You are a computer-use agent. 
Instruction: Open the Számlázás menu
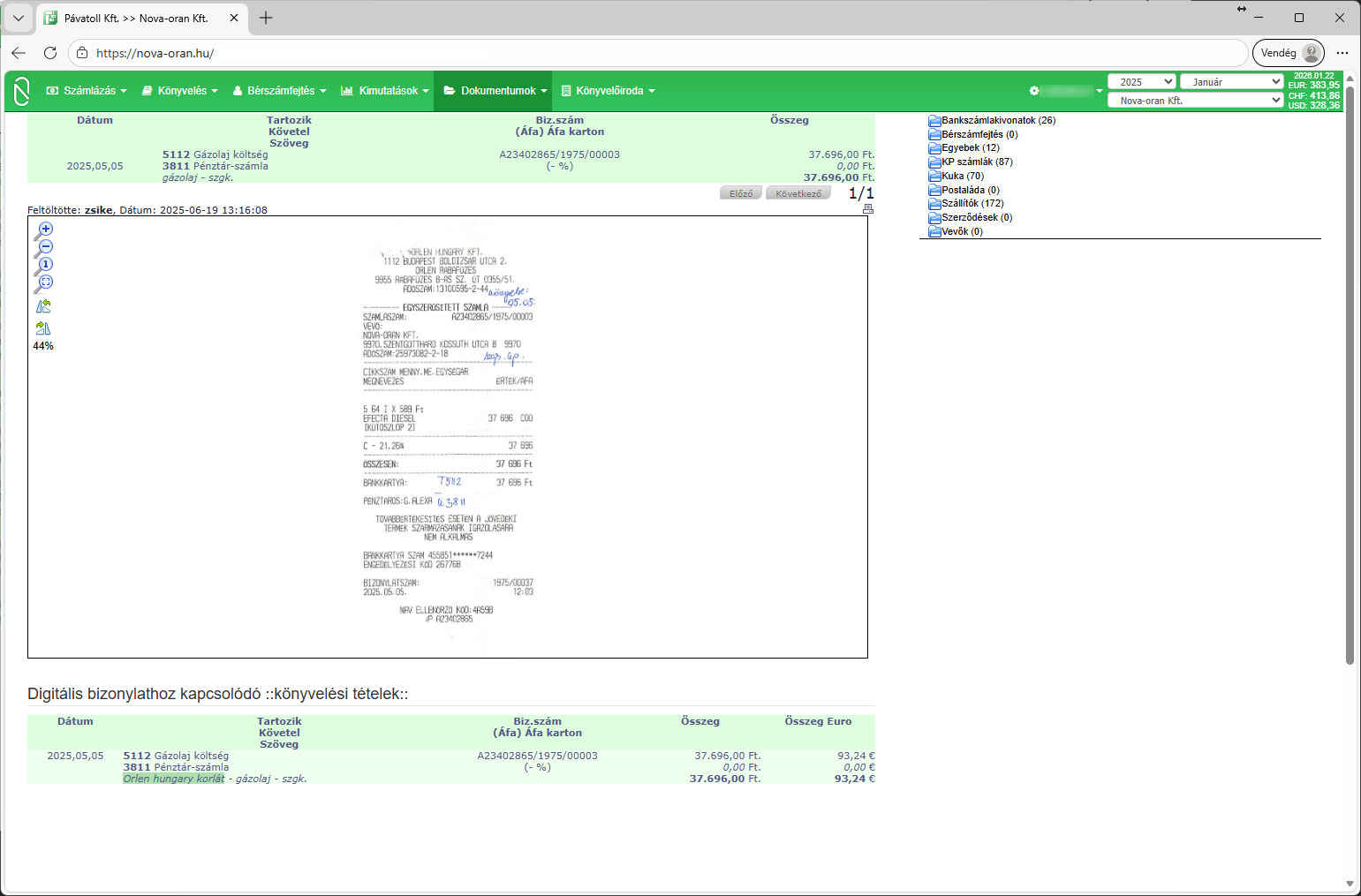coord(87,91)
